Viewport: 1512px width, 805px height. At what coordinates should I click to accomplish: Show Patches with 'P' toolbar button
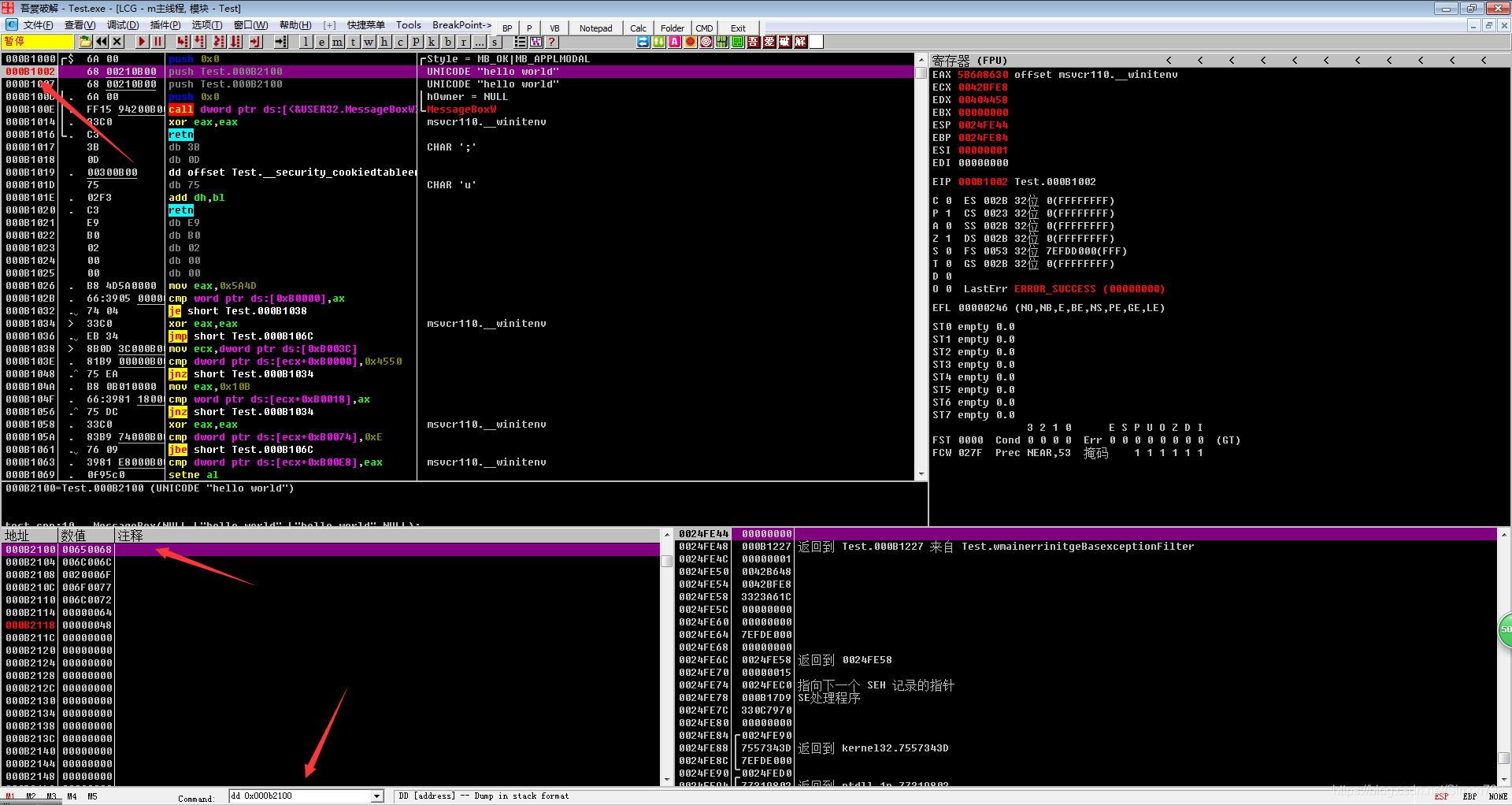point(416,42)
